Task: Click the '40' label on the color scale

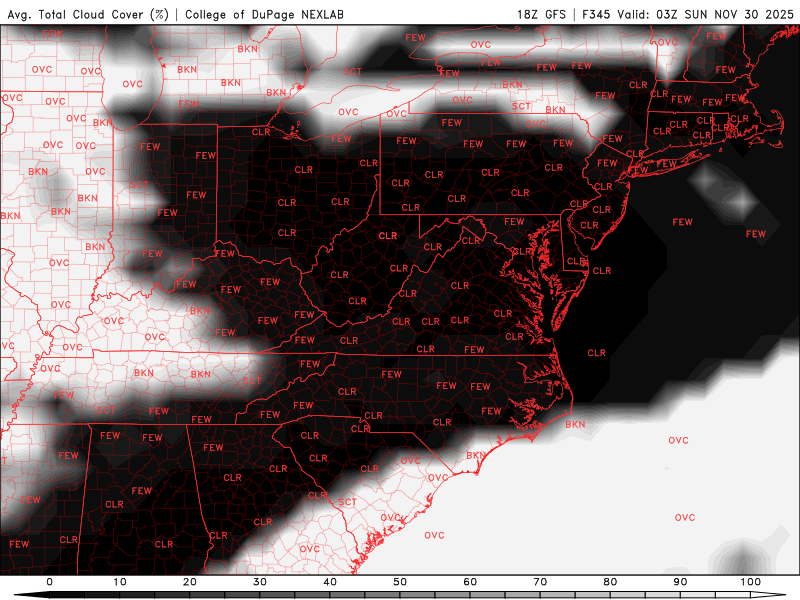Action: pyautogui.click(x=330, y=582)
